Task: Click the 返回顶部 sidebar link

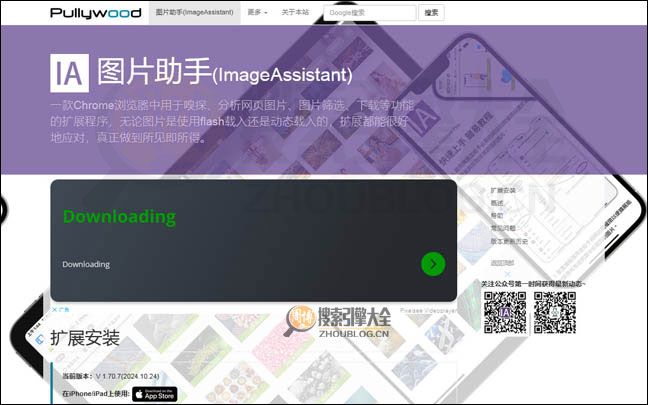Action: pyautogui.click(x=502, y=262)
